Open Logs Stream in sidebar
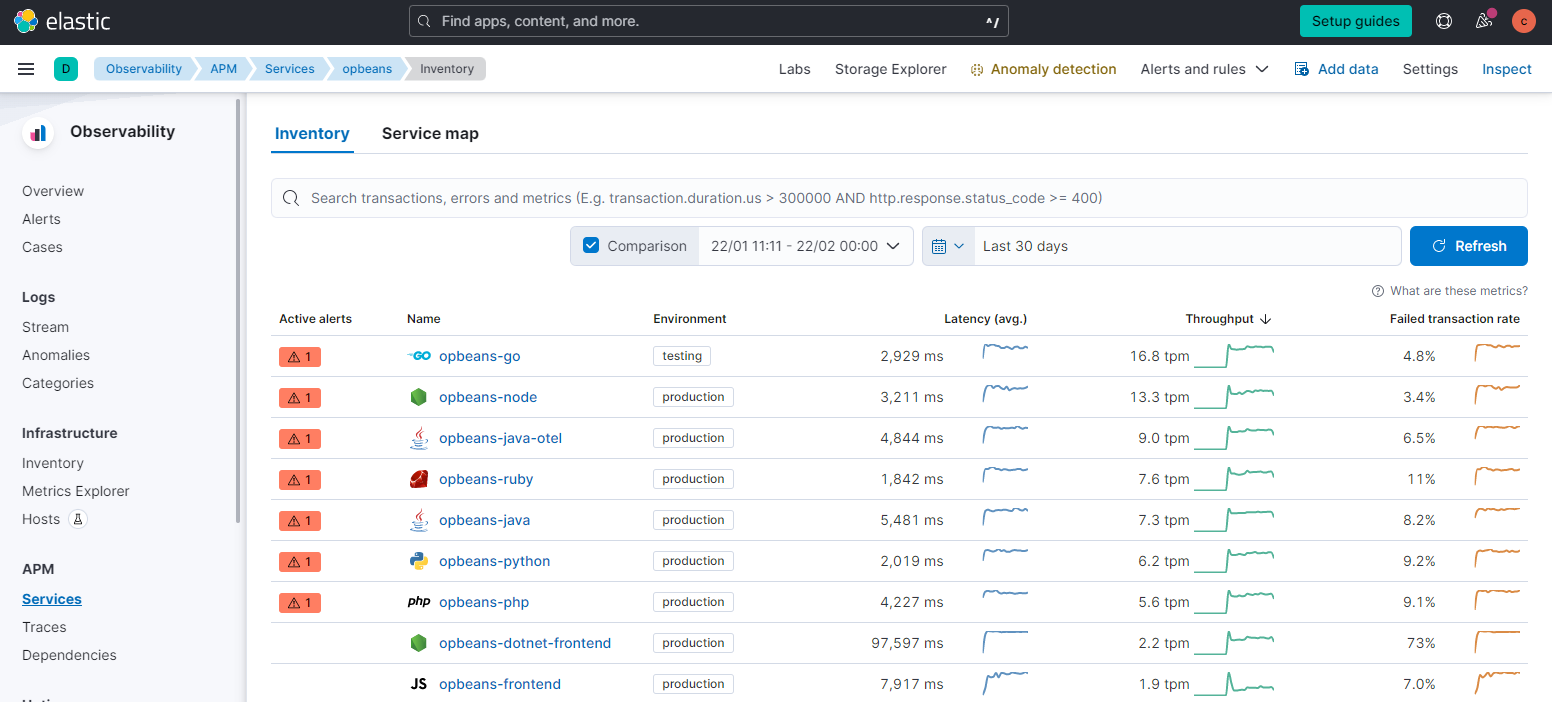Screen dimensions: 1552x702 pyautogui.click(x=45, y=327)
